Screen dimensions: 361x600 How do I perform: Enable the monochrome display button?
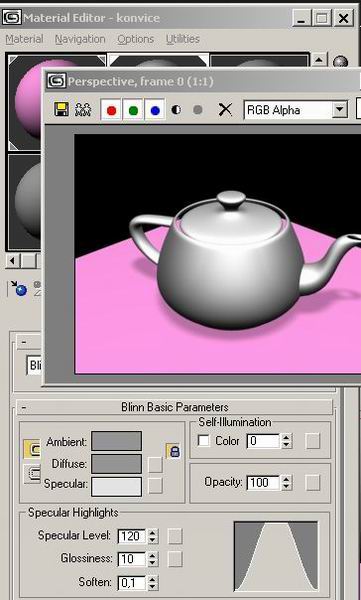coord(198,110)
